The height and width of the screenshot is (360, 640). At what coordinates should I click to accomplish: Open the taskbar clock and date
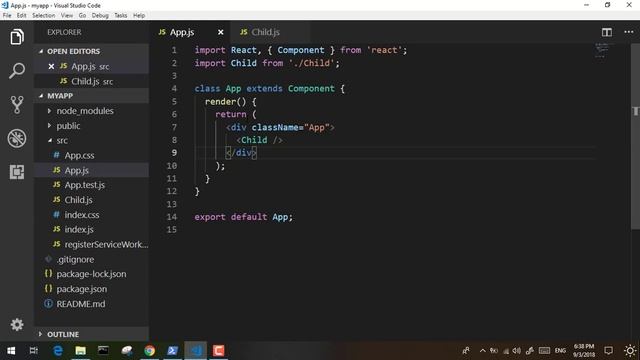coord(584,351)
